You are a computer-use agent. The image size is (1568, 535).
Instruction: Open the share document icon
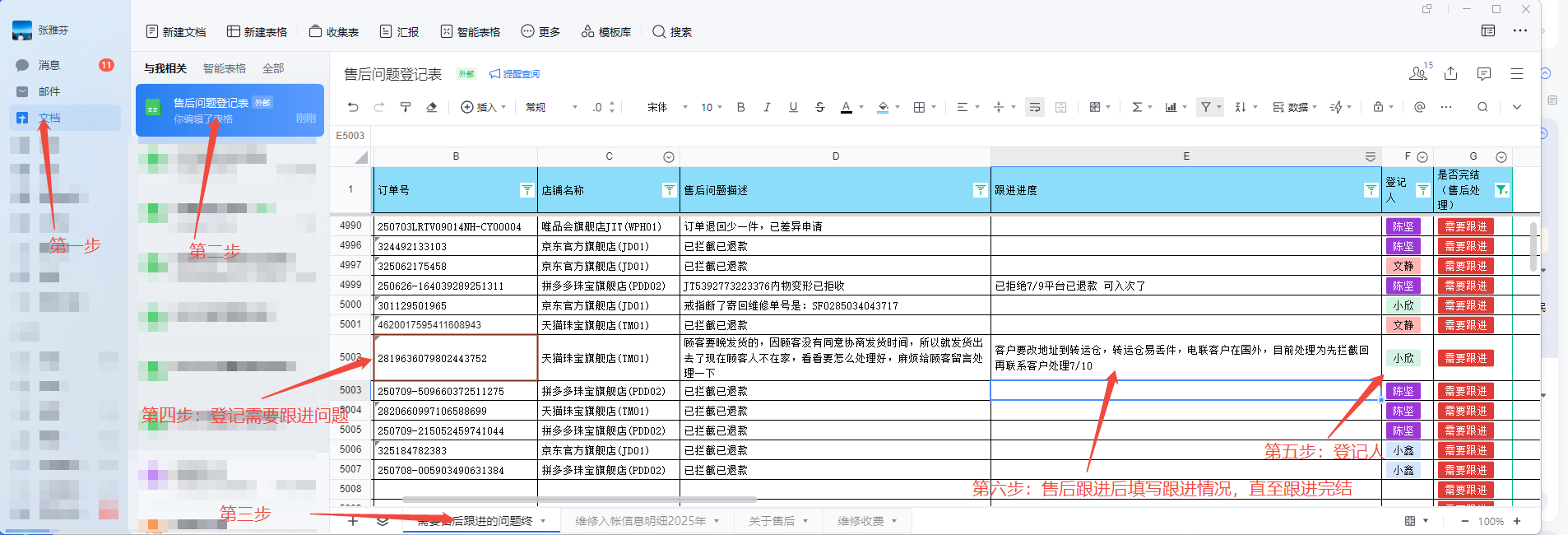click(x=1450, y=74)
